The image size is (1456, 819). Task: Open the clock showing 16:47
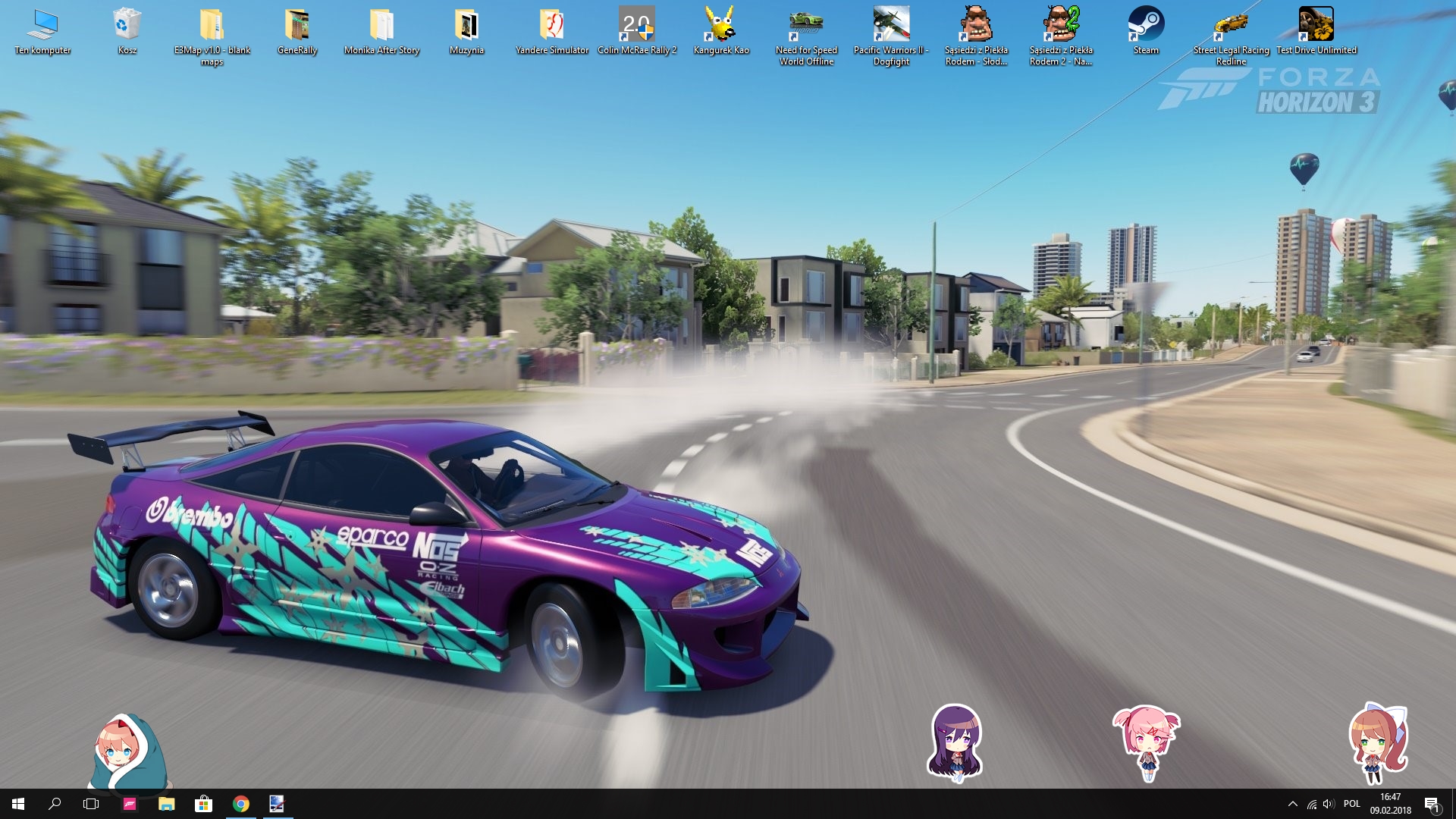(1390, 804)
